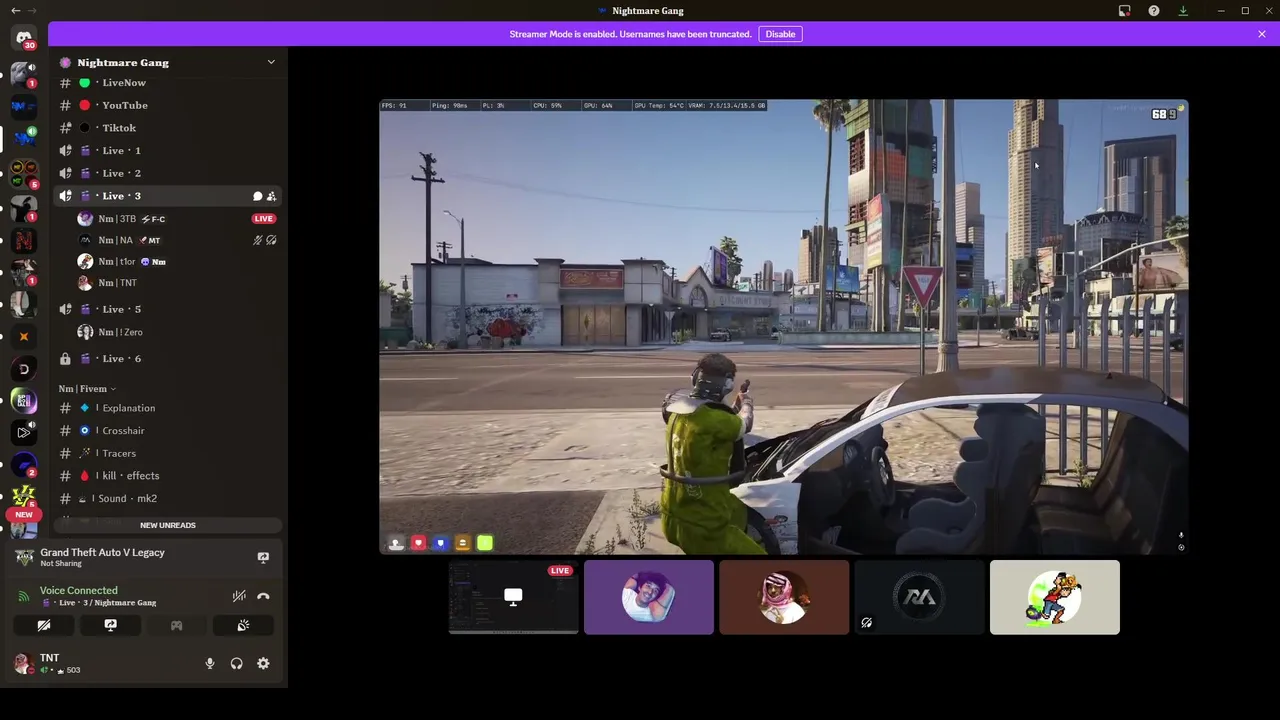Screen dimensions: 1280x720
Task: Open Discord direct messages home icon
Action: [24, 38]
